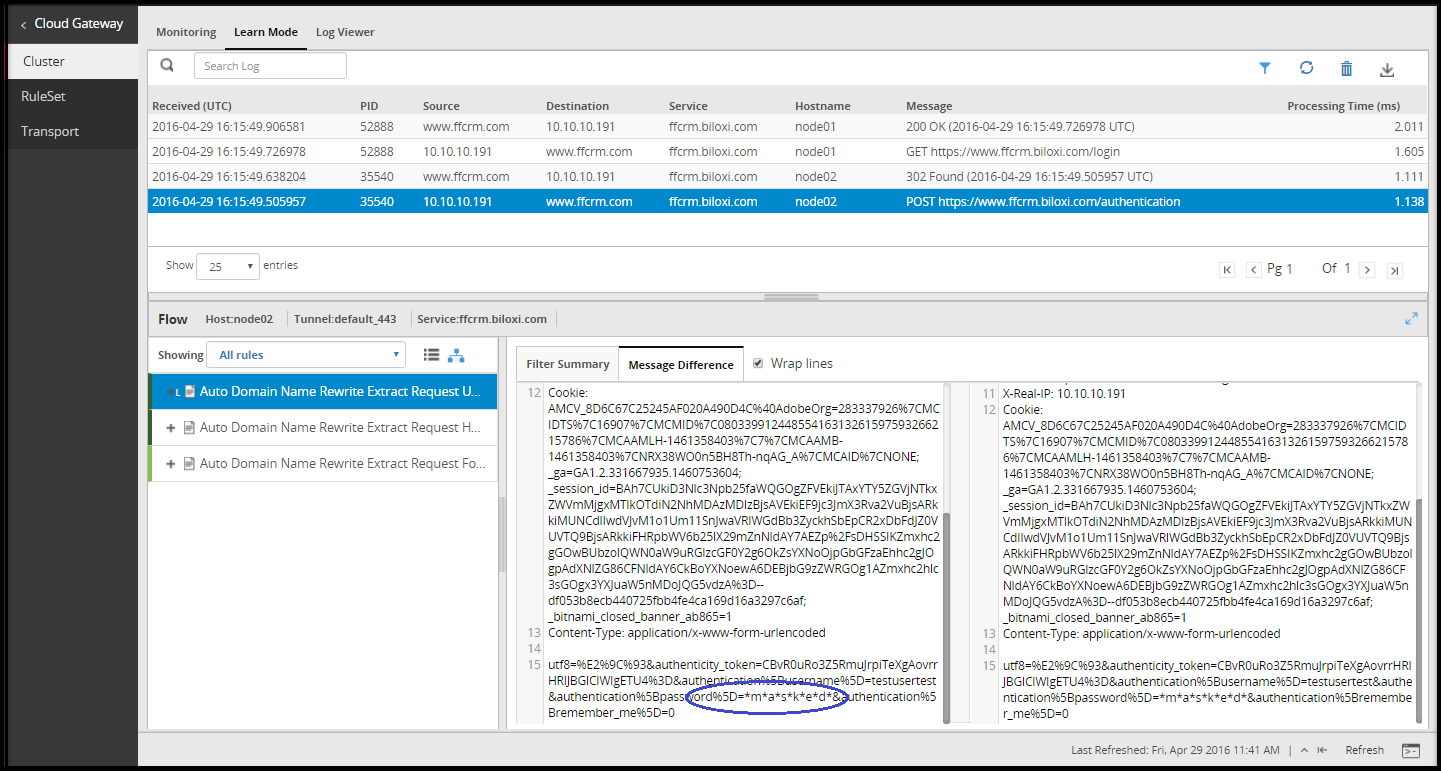Delete logs with trash icon
This screenshot has height=771, width=1441.
click(1347, 68)
